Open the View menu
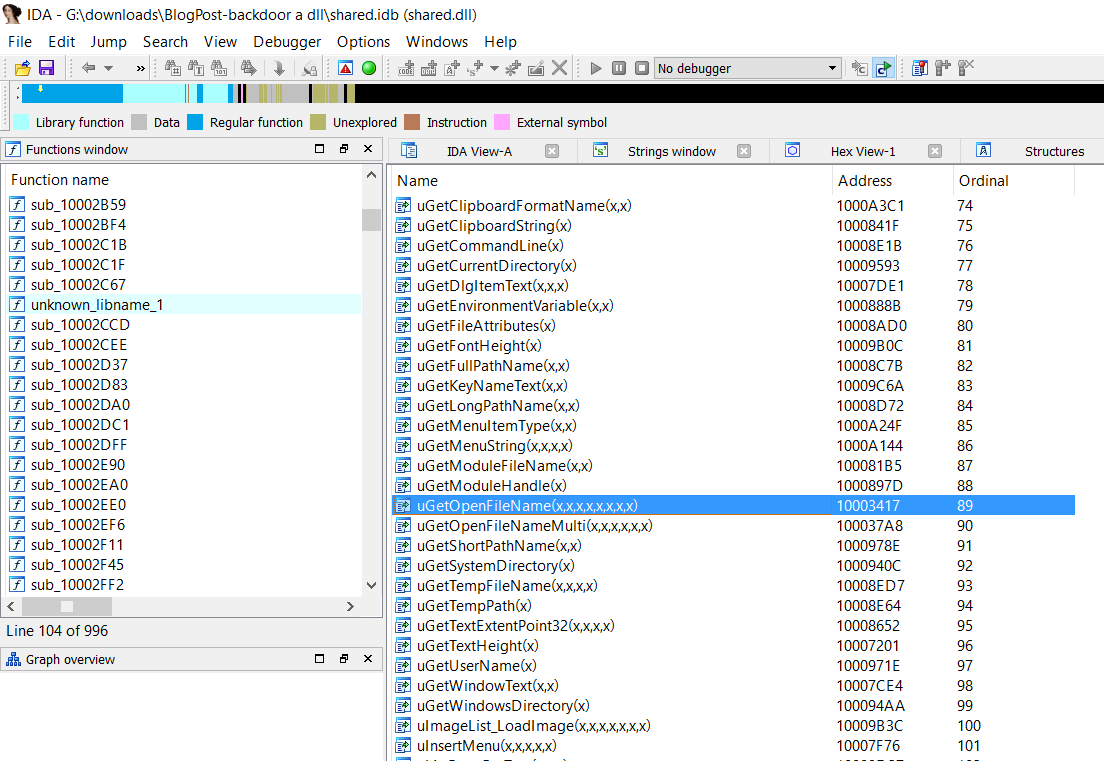Image resolution: width=1104 pixels, height=761 pixels. tap(220, 42)
